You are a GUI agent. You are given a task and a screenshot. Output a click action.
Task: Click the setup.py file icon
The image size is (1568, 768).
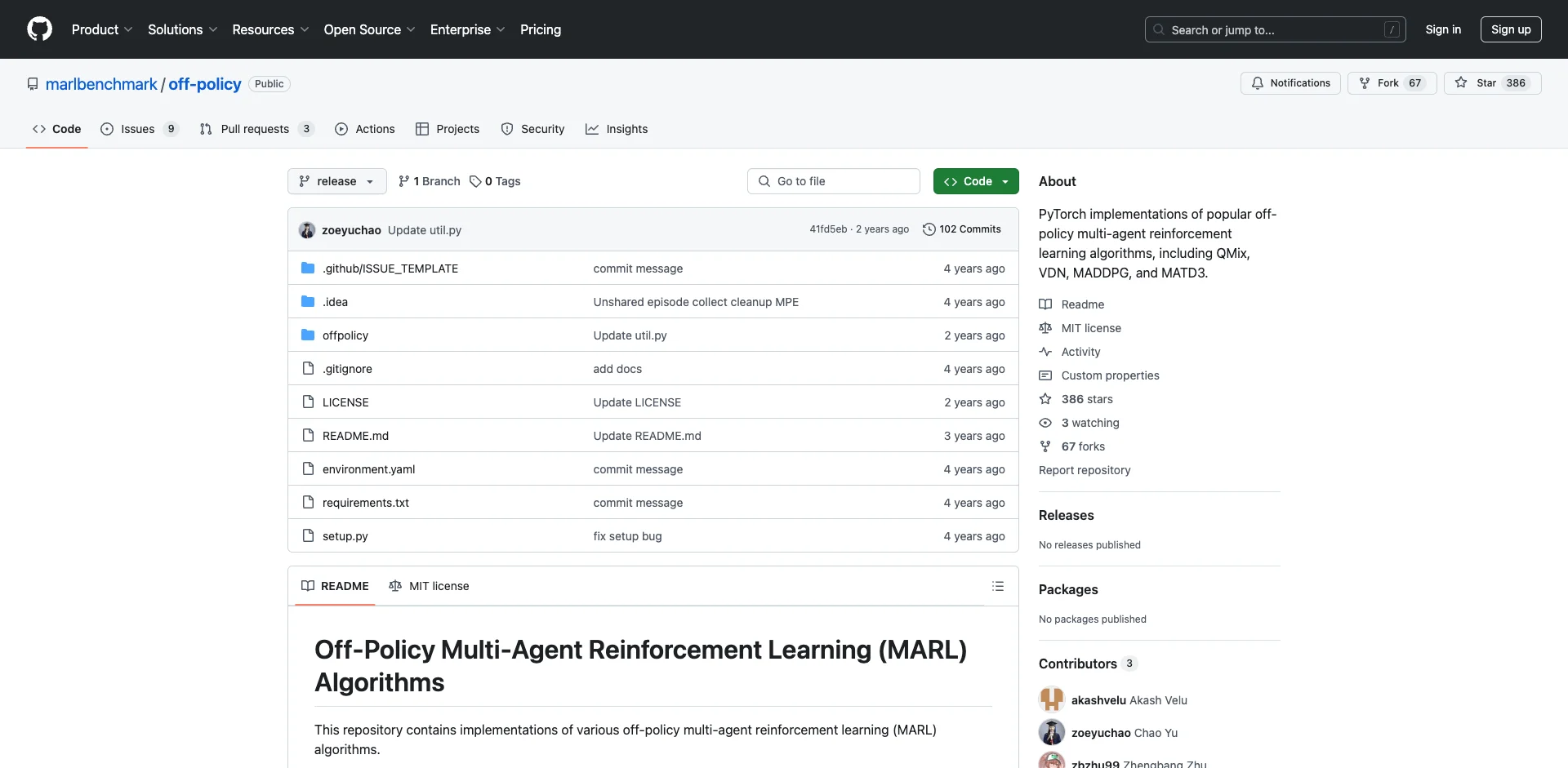coord(308,535)
